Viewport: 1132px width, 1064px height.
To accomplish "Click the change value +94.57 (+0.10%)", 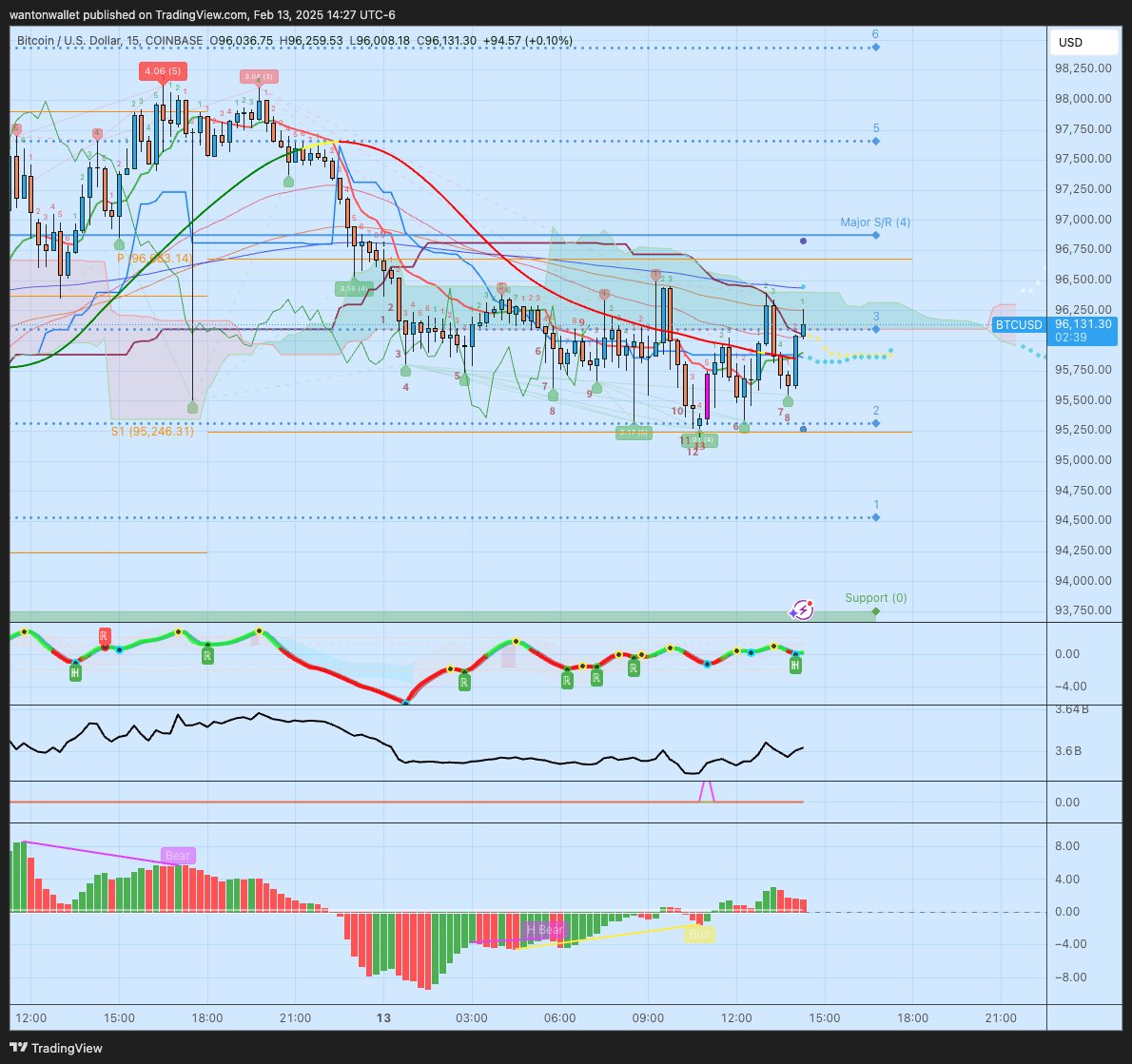I will click(528, 41).
